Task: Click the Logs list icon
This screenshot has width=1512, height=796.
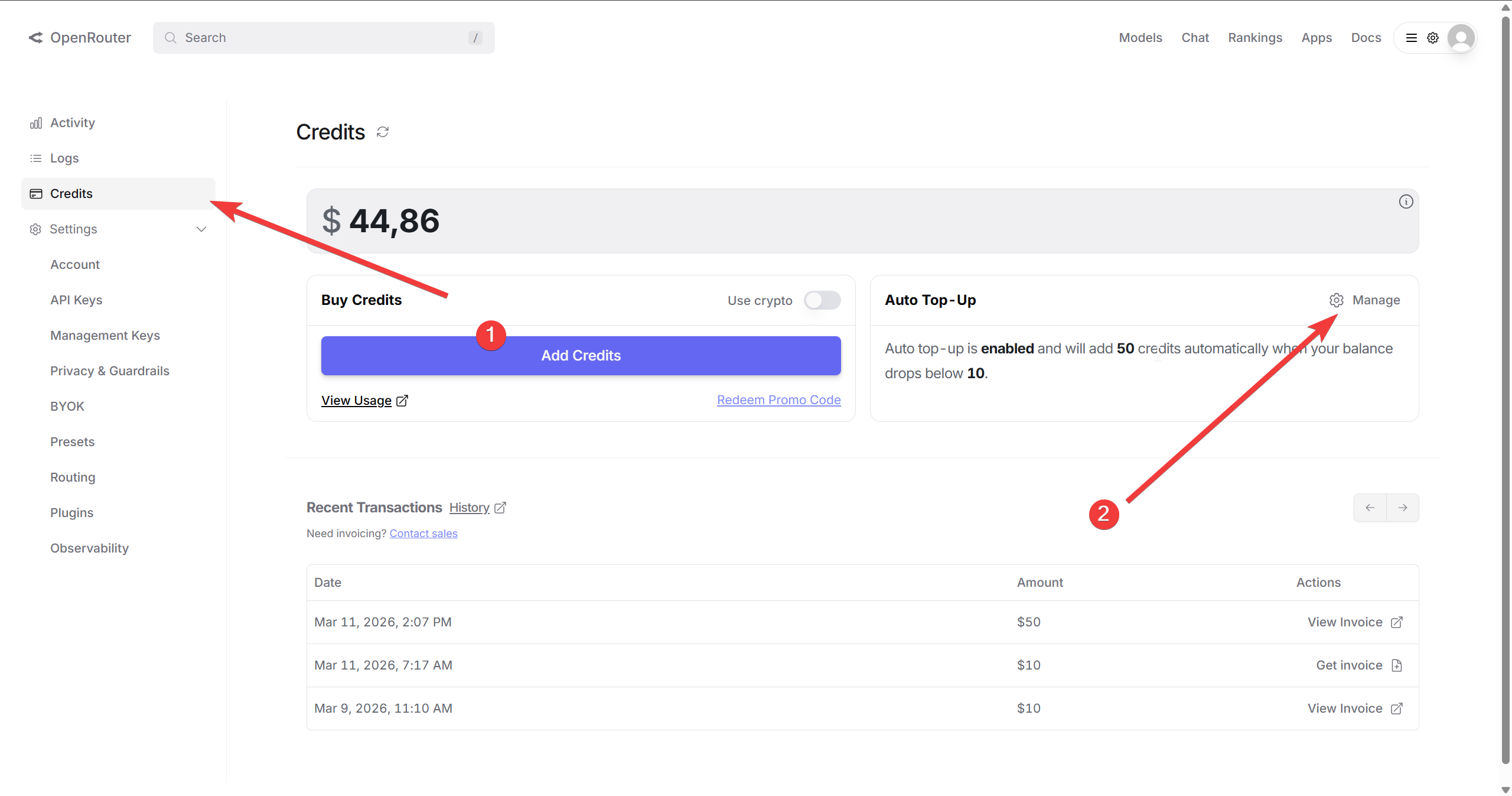Action: (x=36, y=158)
